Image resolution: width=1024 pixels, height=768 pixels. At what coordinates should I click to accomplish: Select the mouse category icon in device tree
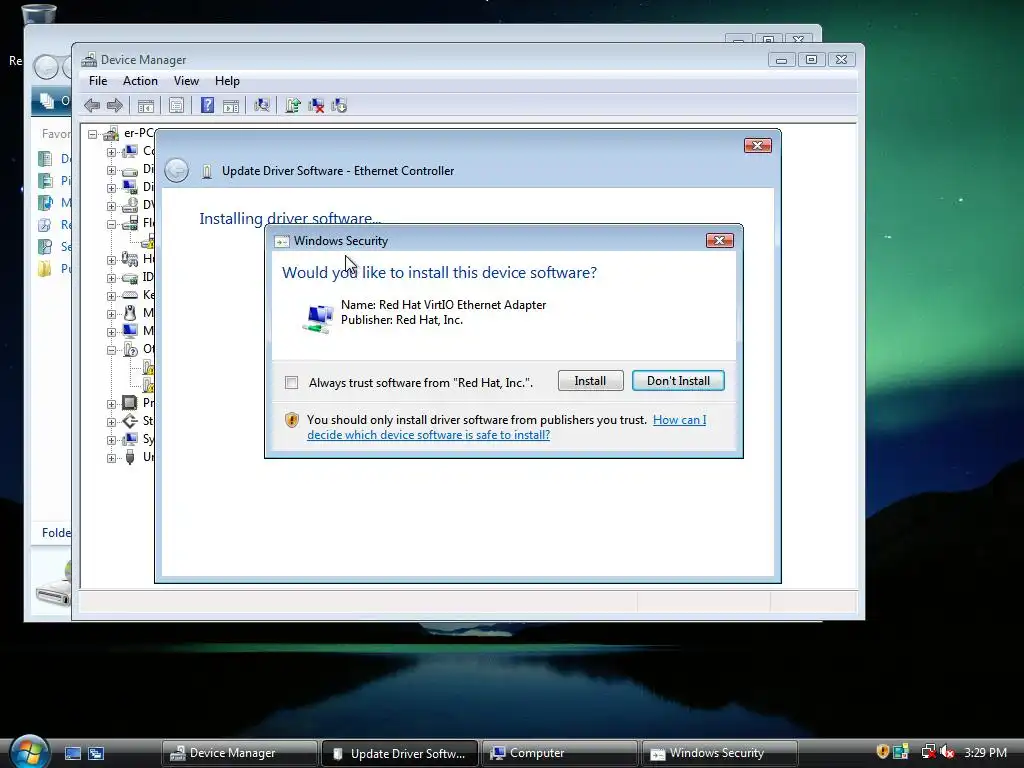130,313
